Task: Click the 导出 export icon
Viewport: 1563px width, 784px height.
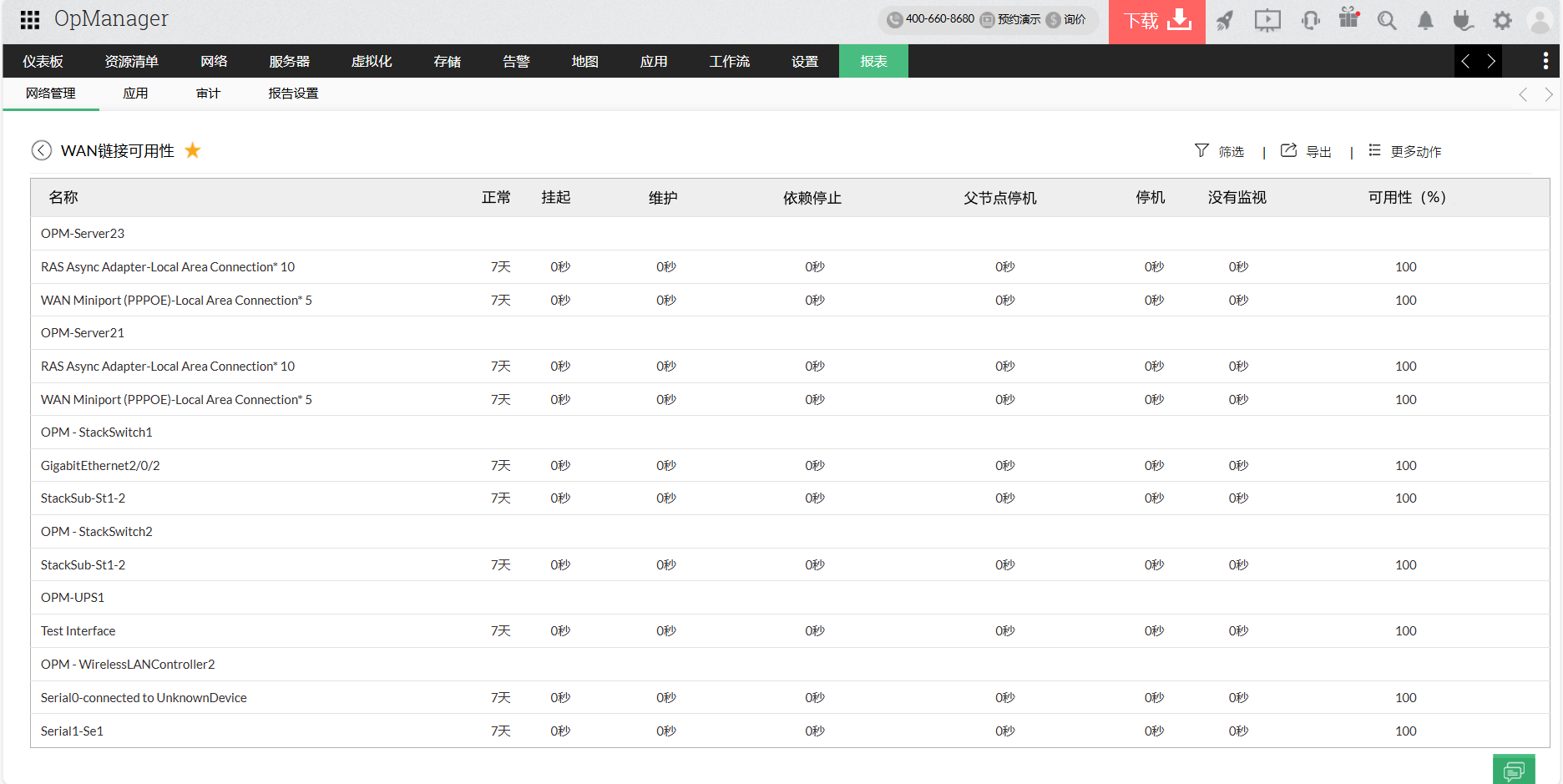Action: 1288,150
